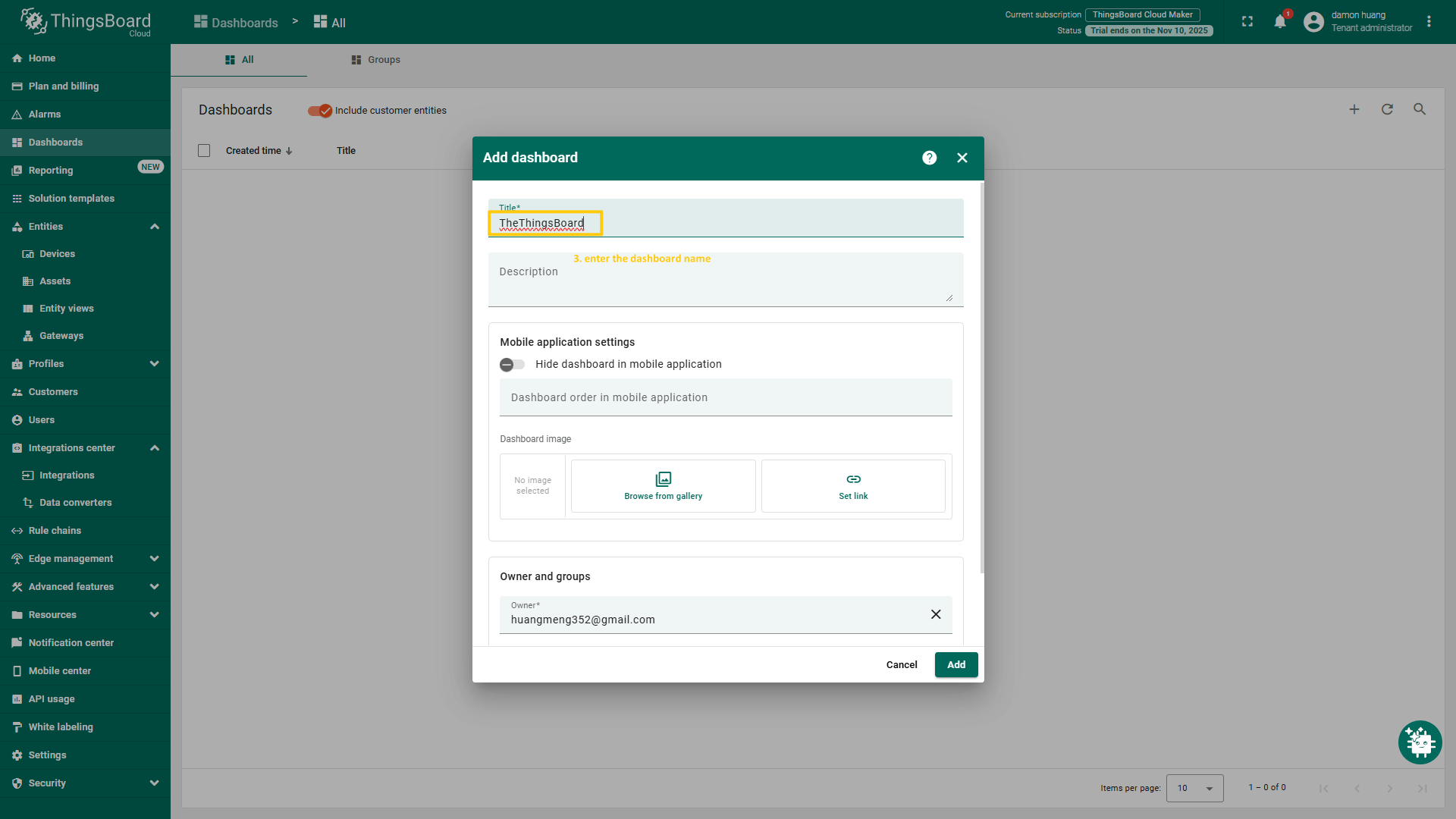Collapse the Entities sidebar section
This screenshot has width=1456, height=819.
click(x=155, y=227)
